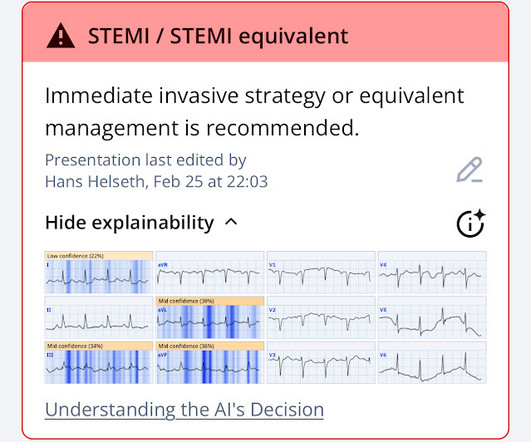Image resolution: width=531 pixels, height=442 pixels.
Task: Select the lead I ECG thumbnail
Action: (x=99, y=272)
